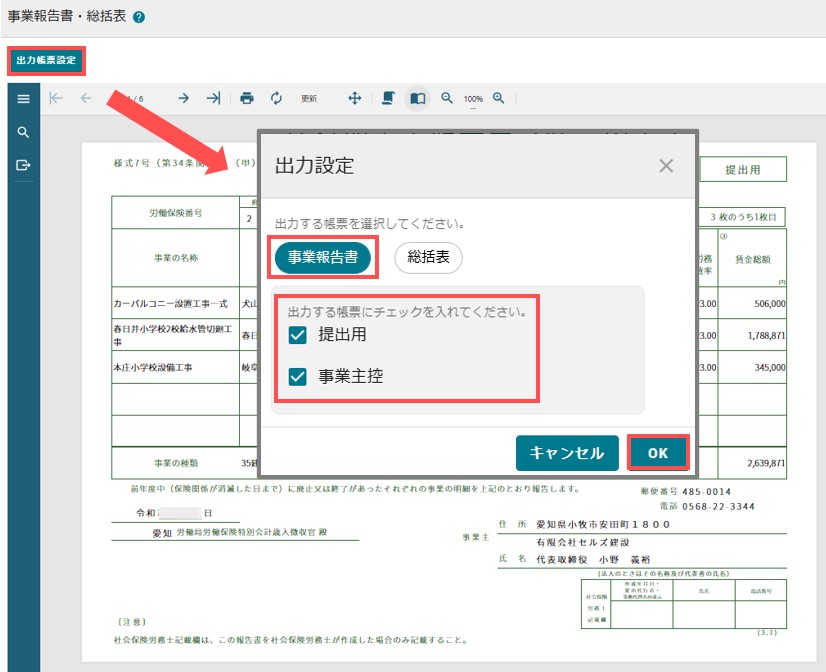The image size is (826, 672).
Task: Go to the previous page
Action: tap(86, 98)
